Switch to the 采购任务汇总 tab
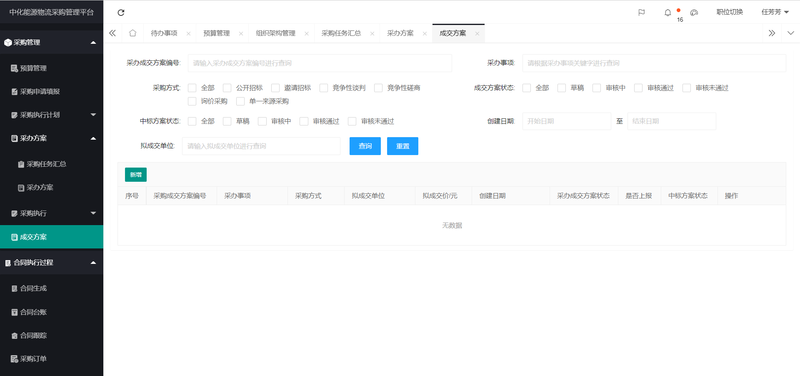The image size is (800, 376). [341, 33]
